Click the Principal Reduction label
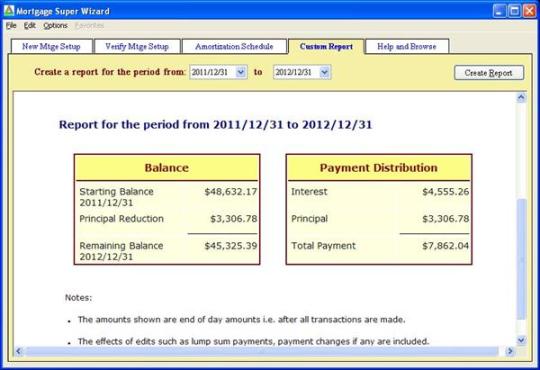This screenshot has height=370, width=540. point(122,219)
